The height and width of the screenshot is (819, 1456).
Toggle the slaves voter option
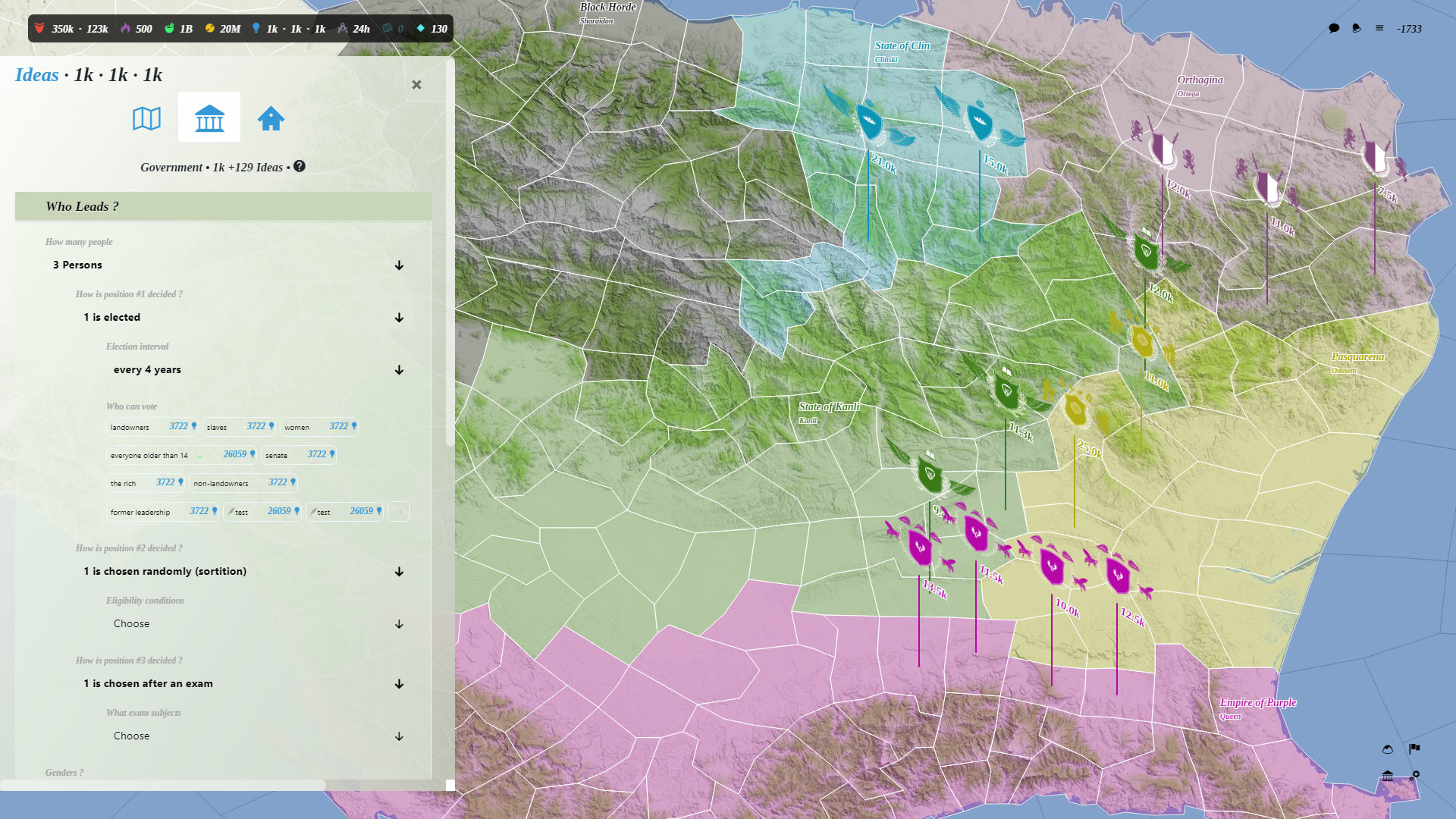coord(239,427)
